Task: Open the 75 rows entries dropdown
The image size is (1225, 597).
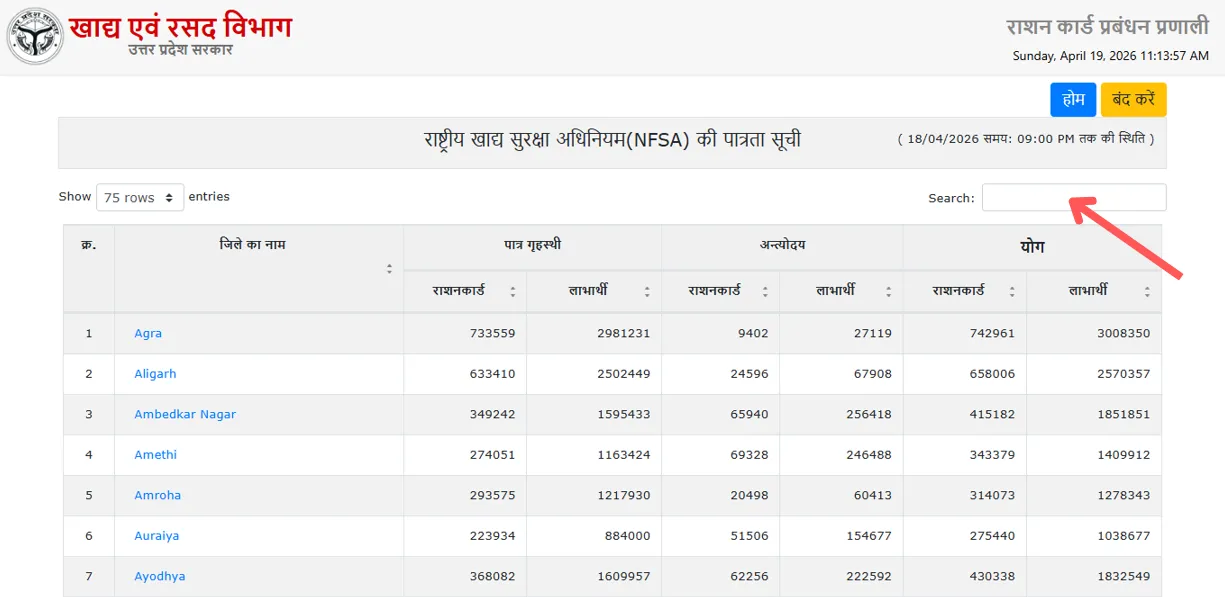Action: pos(140,197)
